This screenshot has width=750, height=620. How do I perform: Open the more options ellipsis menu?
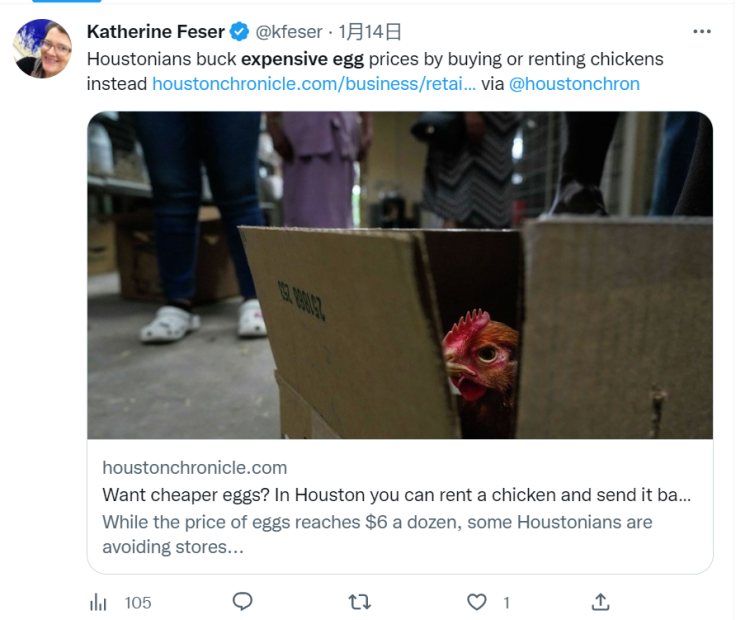click(x=702, y=32)
